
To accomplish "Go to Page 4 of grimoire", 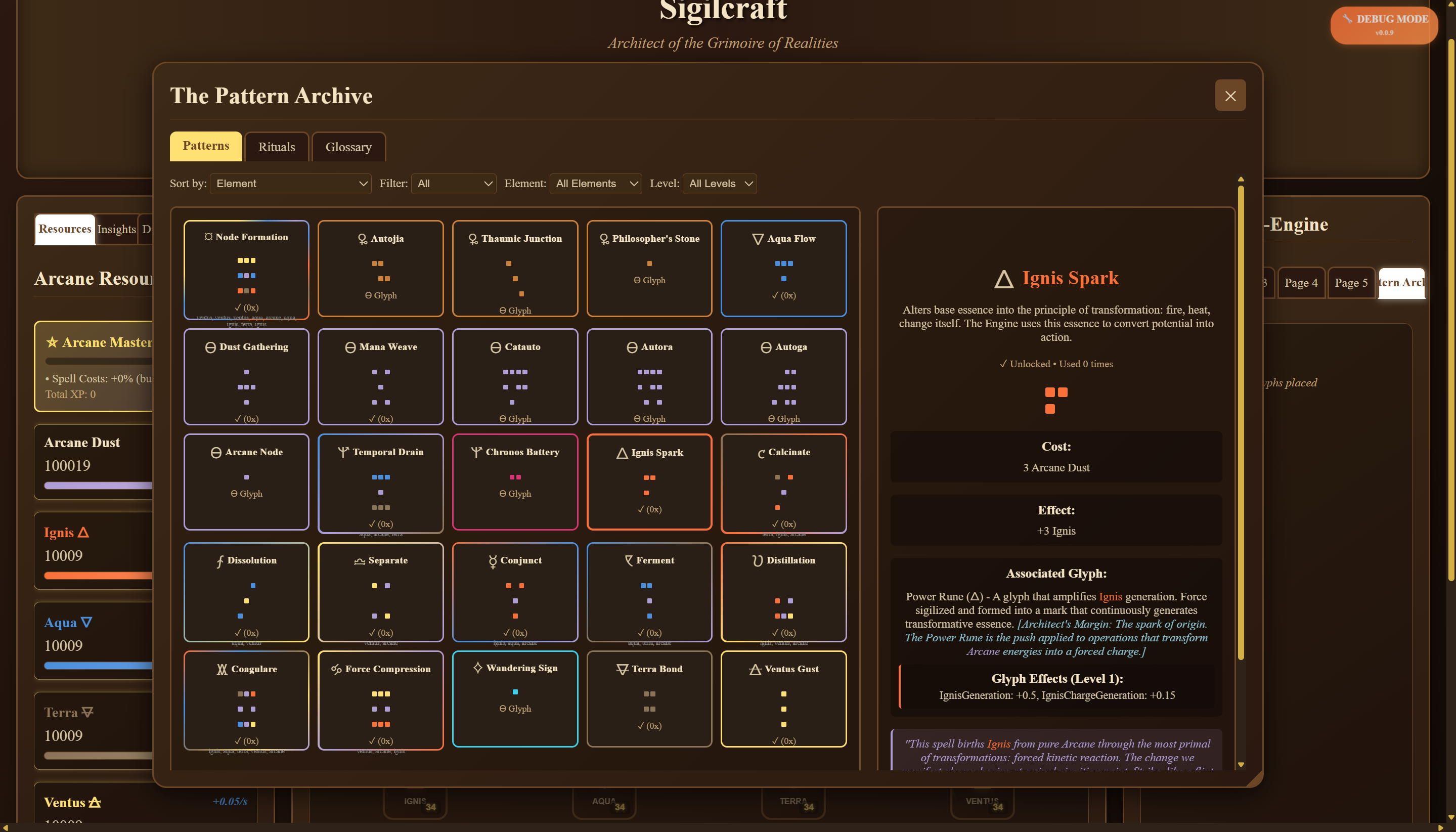I will coord(1301,282).
